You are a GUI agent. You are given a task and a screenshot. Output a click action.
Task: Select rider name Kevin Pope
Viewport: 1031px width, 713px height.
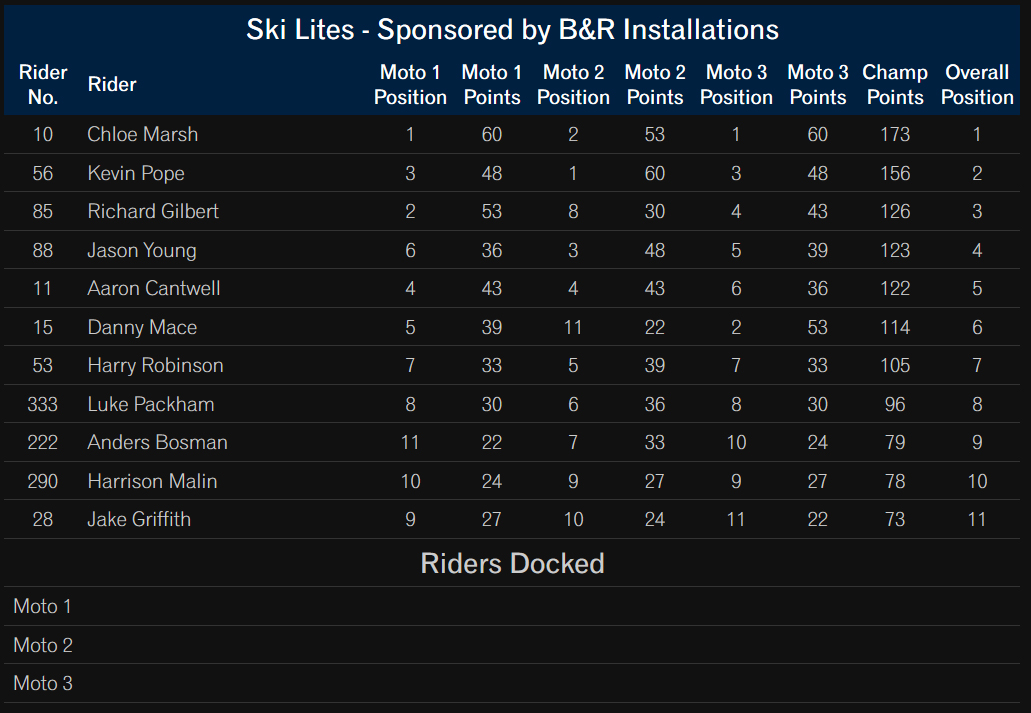click(x=136, y=173)
